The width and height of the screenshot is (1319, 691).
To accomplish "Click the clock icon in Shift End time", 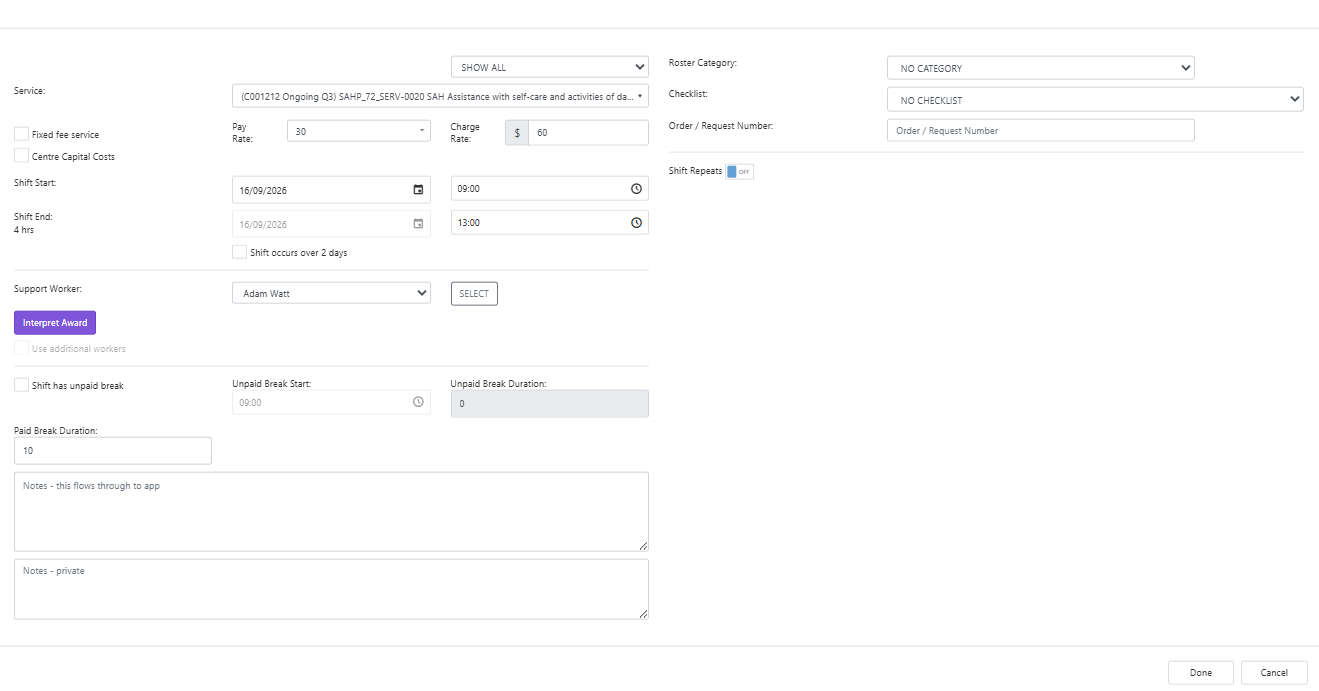I will 636,223.
